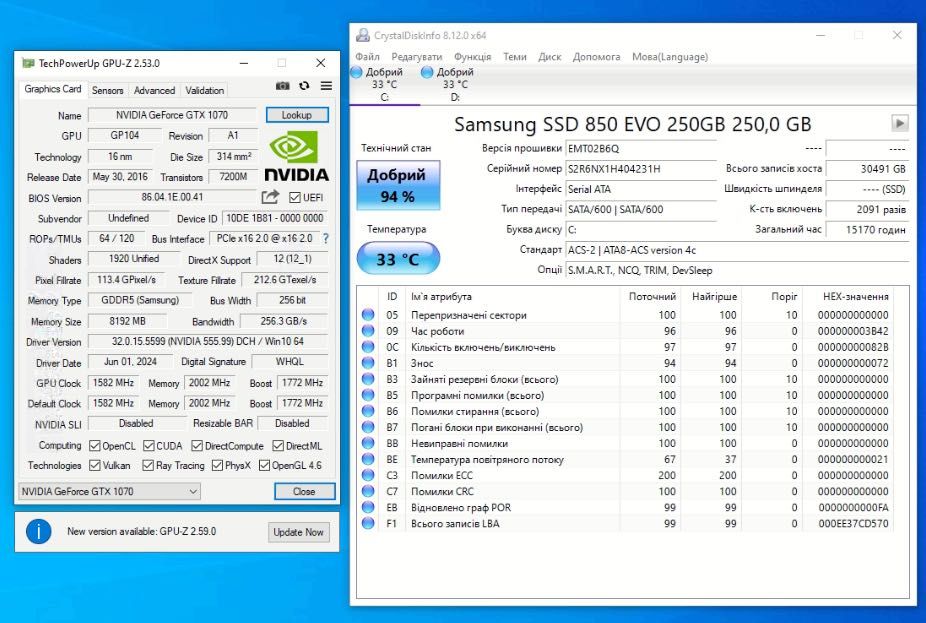The height and width of the screenshot is (623, 926).
Task: Click the Name field NVIDIA GeForce GTX 1070
Action: pos(172,115)
